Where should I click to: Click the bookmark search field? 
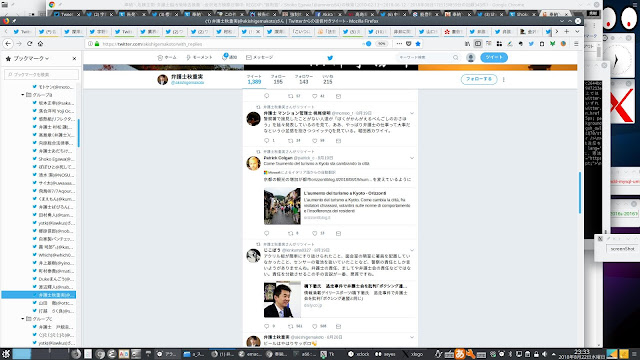click(x=41, y=74)
